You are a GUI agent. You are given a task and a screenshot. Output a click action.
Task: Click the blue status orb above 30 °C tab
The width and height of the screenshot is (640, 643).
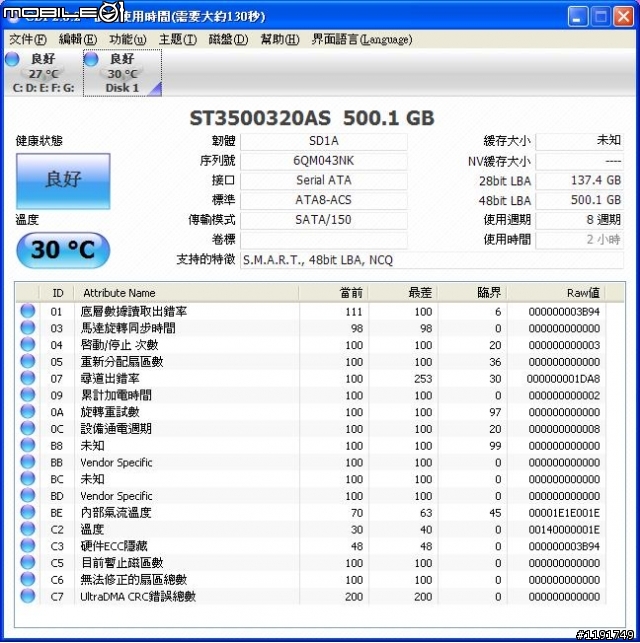point(91,59)
